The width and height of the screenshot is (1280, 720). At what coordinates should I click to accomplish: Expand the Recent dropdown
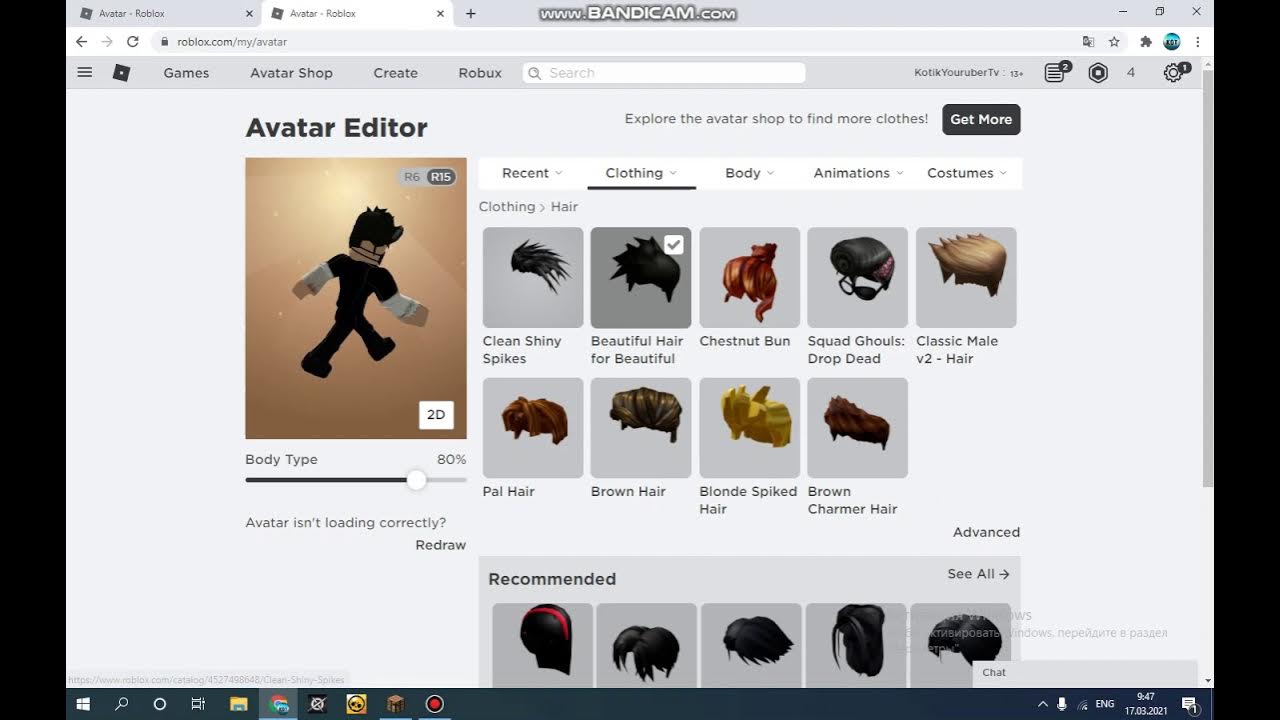click(532, 173)
